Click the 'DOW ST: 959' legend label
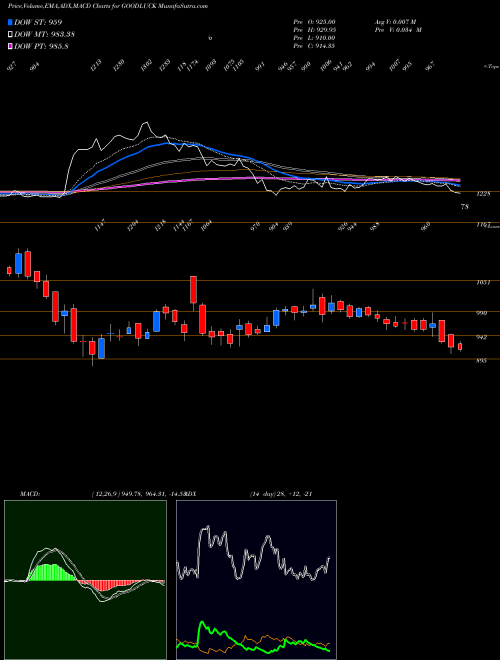 click(38, 22)
